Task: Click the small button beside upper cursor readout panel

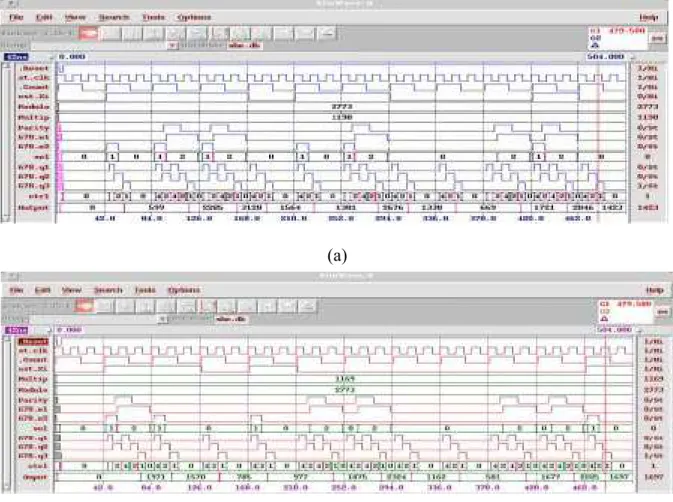Action: 658,38
